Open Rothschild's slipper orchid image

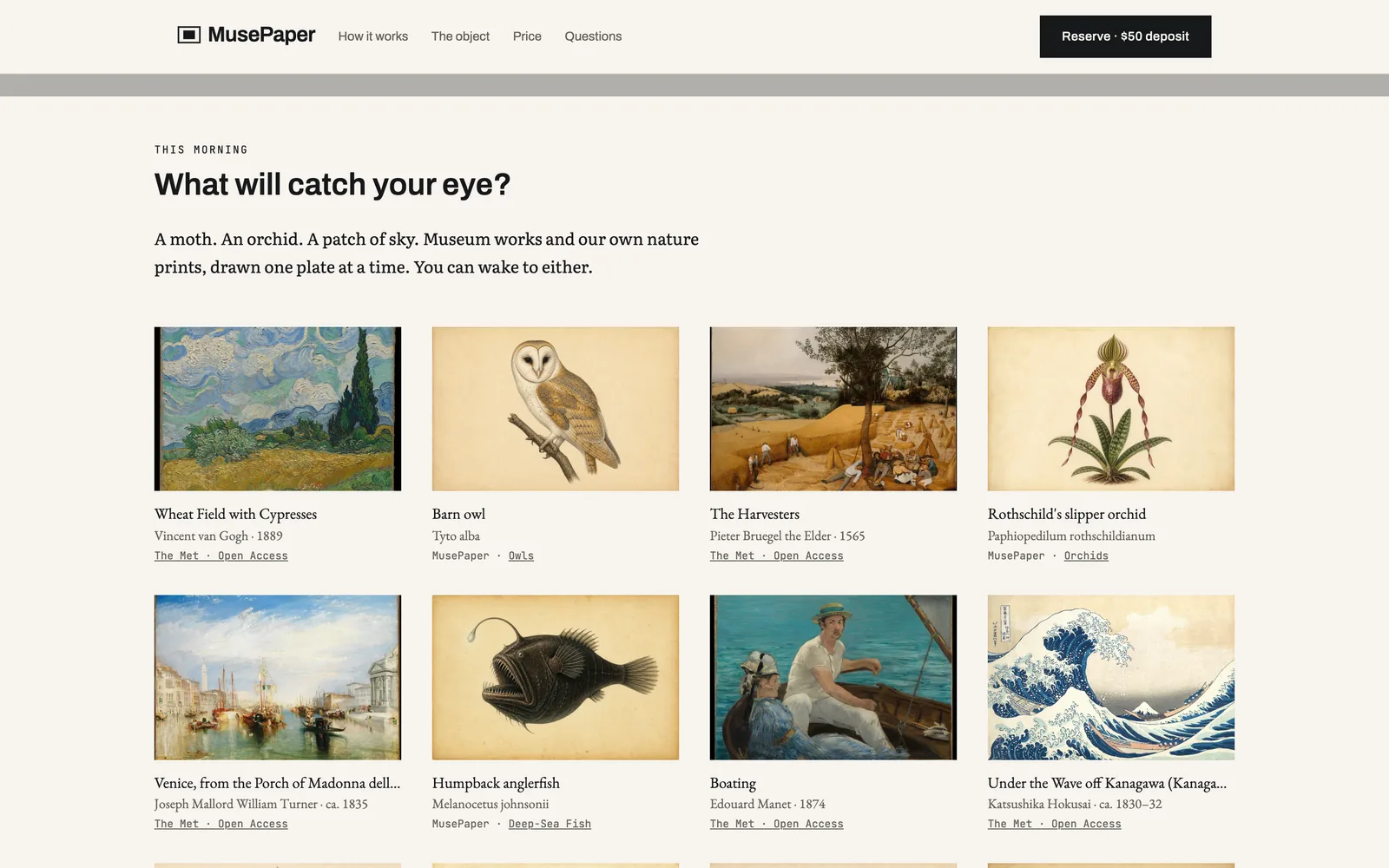click(x=1111, y=409)
